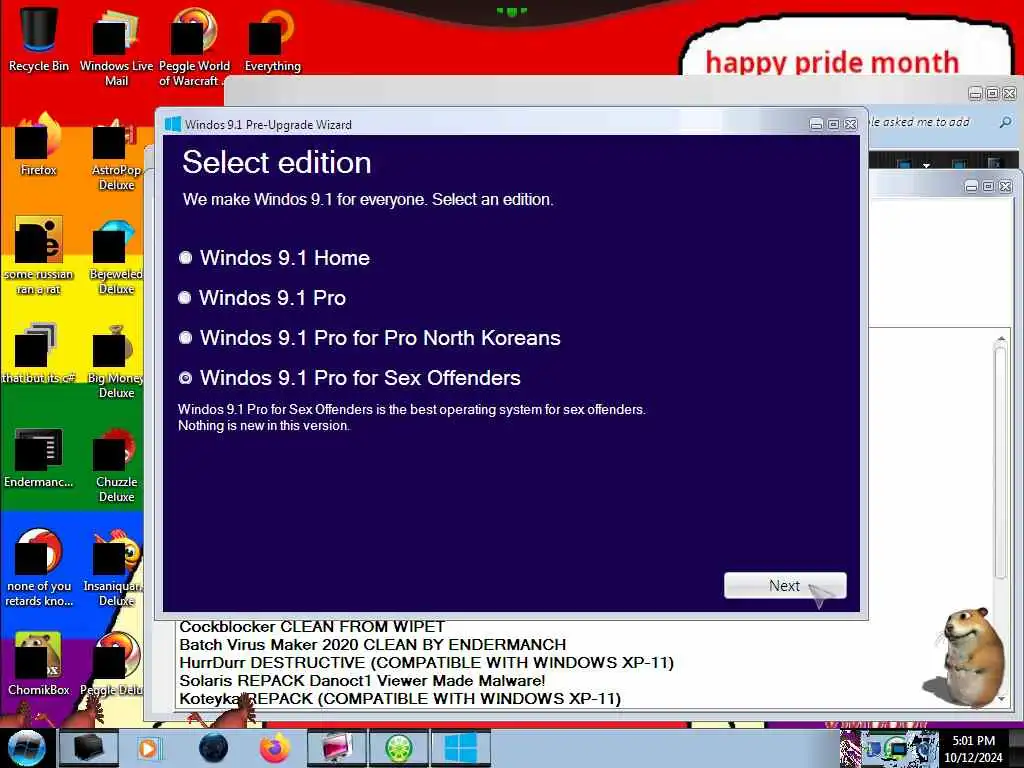The height and width of the screenshot is (768, 1024).
Task: Select Windos 9.1 Home edition
Action: [274, 257]
